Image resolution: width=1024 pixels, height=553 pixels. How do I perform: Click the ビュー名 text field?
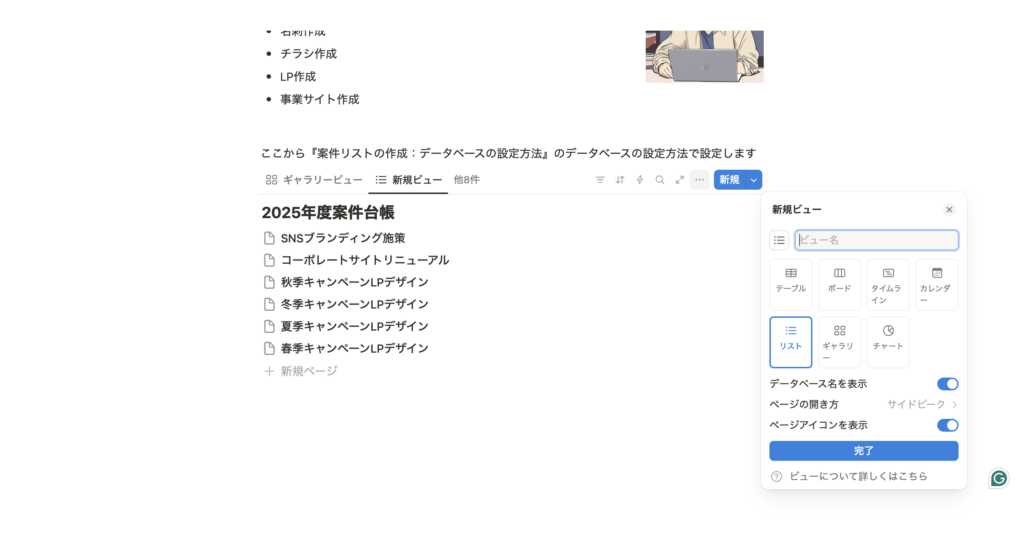(876, 240)
